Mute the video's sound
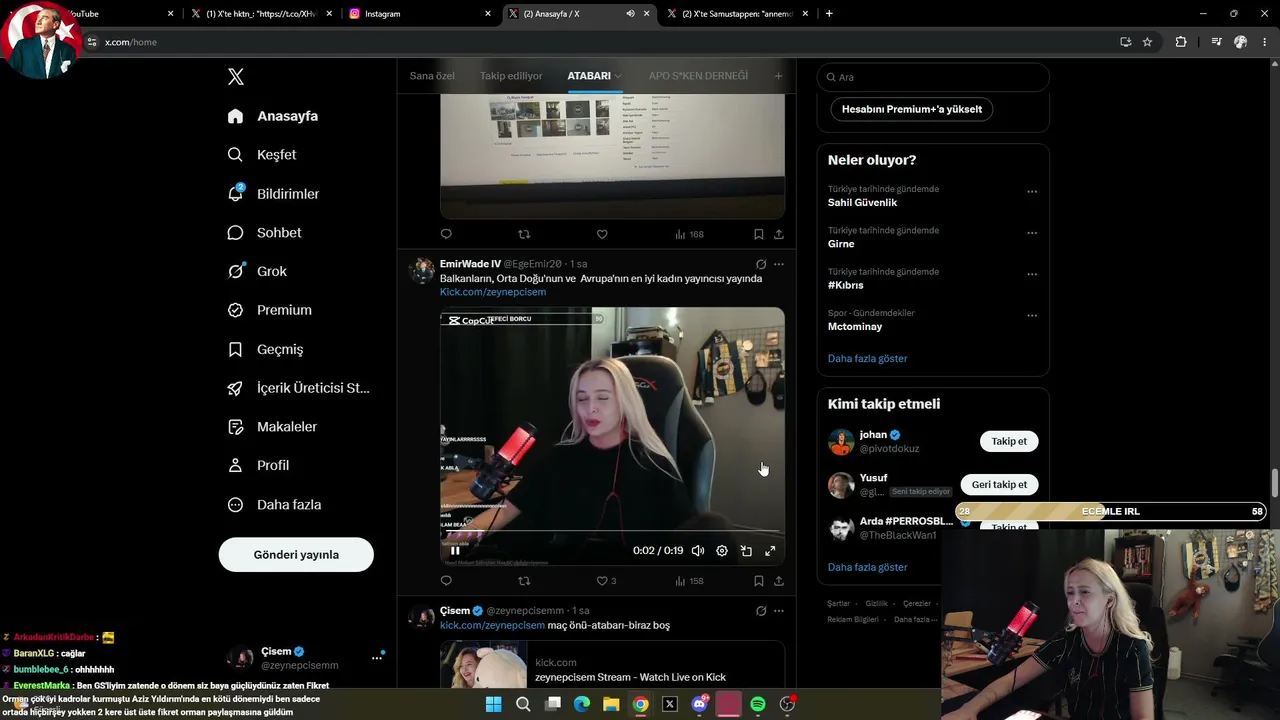Image resolution: width=1280 pixels, height=720 pixels. [x=698, y=551]
